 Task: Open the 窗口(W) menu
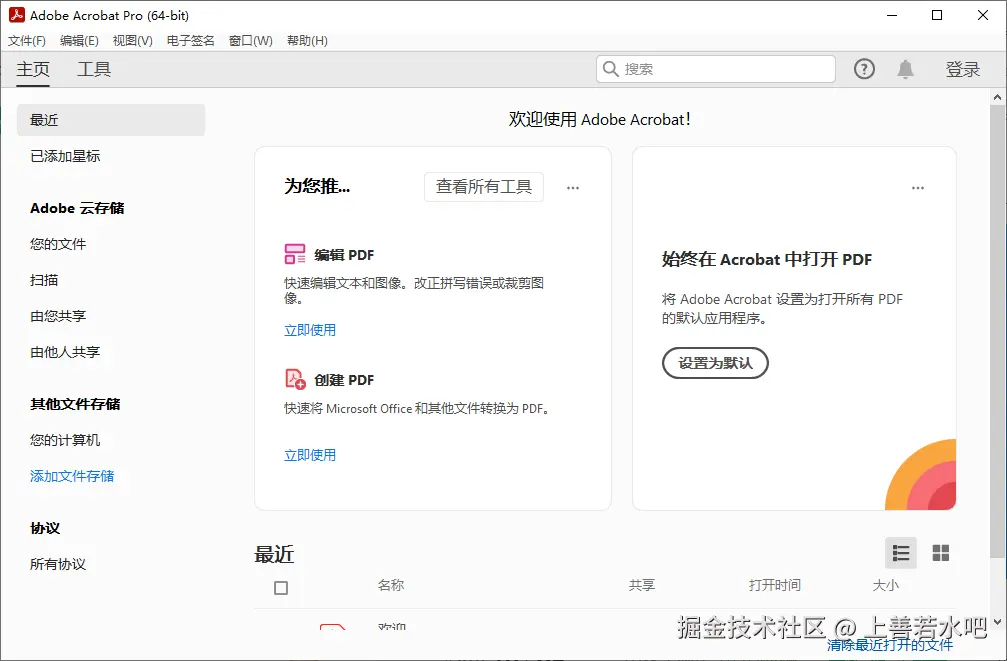point(250,40)
